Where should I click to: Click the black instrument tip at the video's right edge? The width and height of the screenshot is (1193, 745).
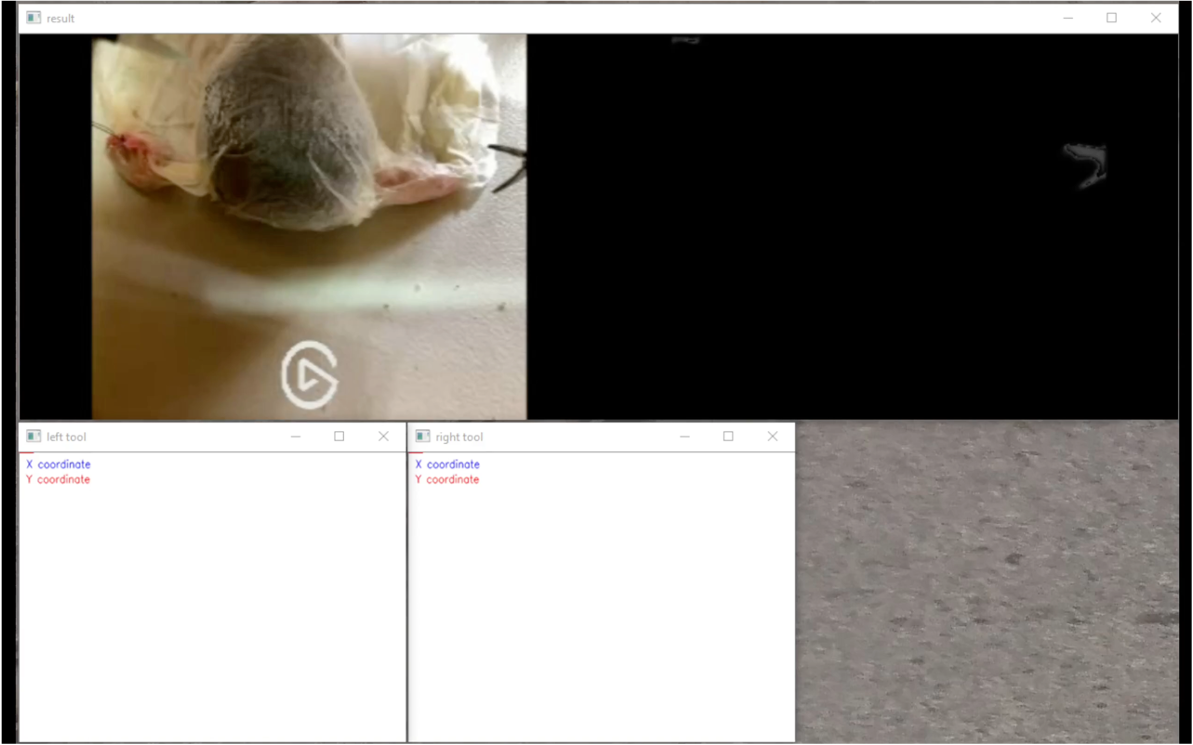[x=509, y=166]
